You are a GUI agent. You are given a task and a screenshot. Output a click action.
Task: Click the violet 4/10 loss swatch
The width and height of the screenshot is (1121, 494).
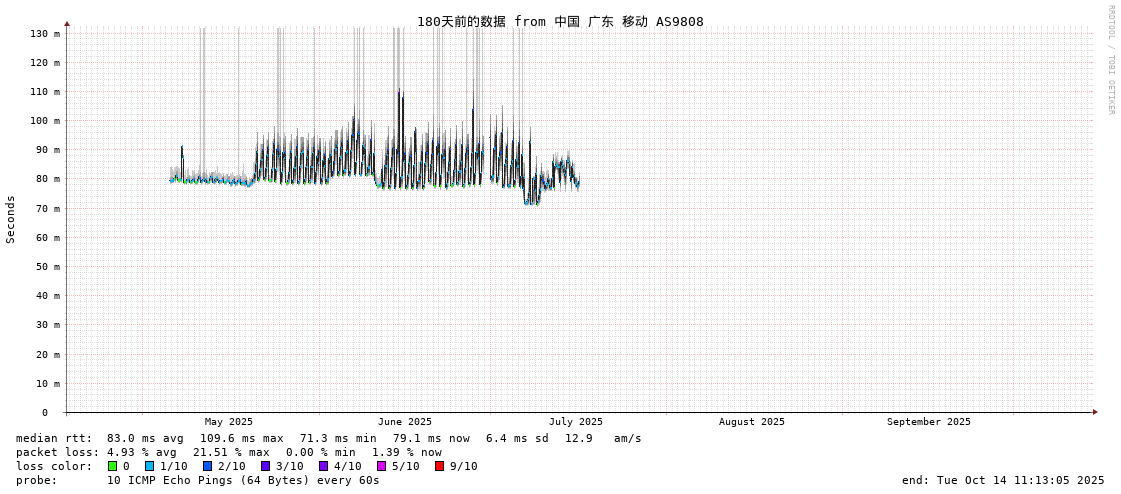pyautogui.click(x=323, y=466)
